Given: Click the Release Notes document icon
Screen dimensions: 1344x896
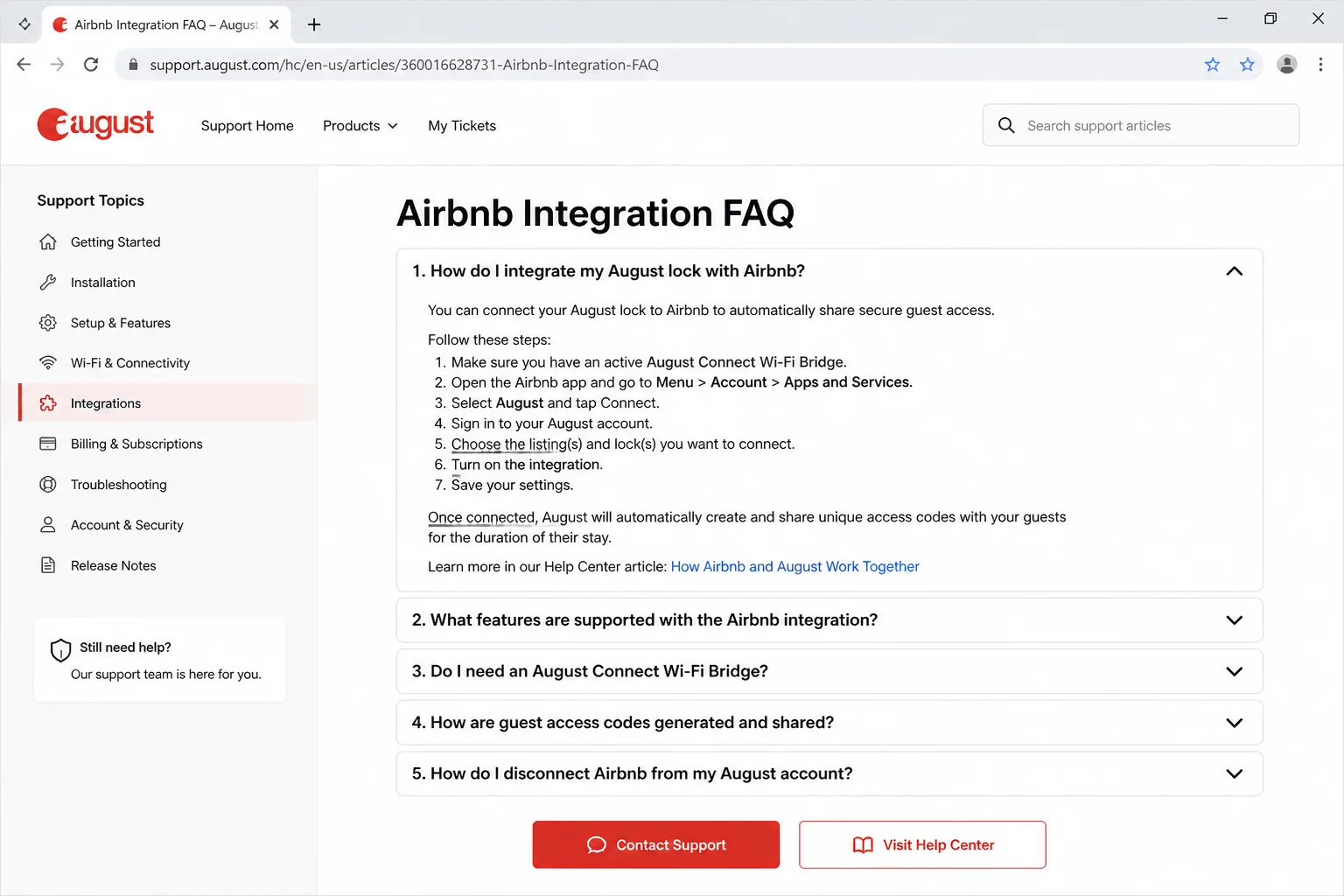Looking at the screenshot, I should pyautogui.click(x=48, y=565).
